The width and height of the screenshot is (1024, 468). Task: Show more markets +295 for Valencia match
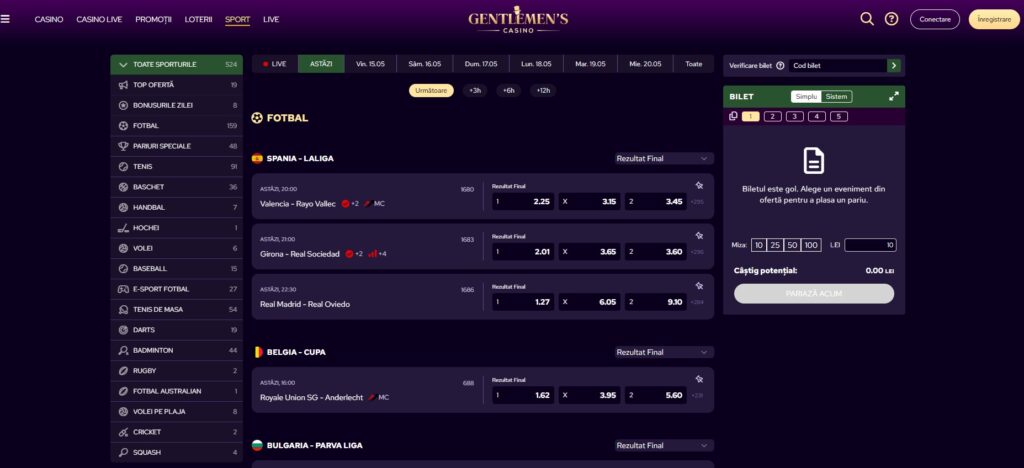click(697, 202)
